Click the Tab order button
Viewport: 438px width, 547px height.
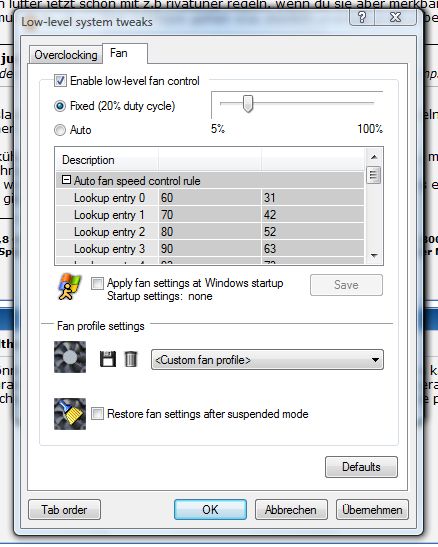[x=65, y=510]
